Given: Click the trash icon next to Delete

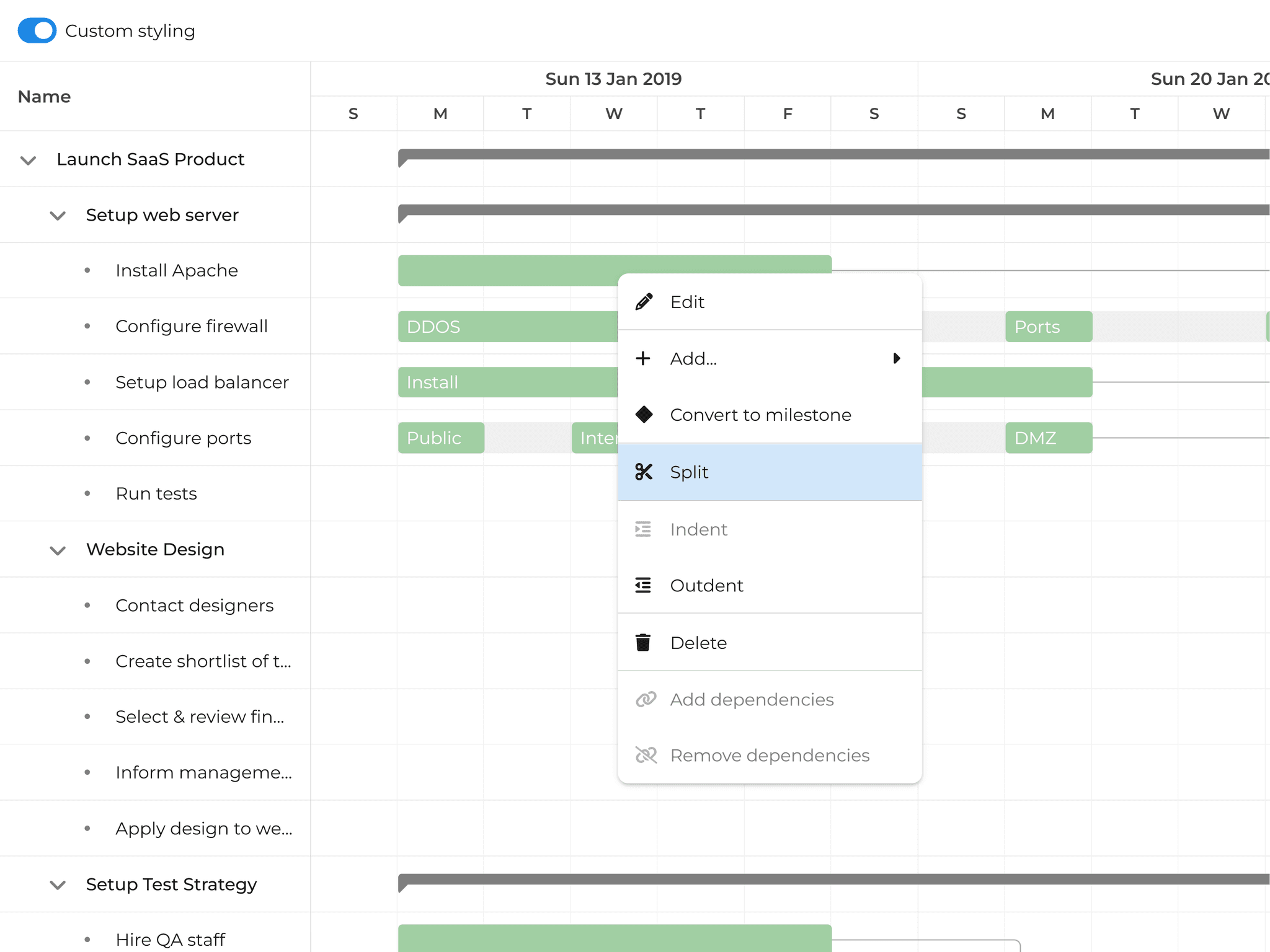Looking at the screenshot, I should [644, 643].
